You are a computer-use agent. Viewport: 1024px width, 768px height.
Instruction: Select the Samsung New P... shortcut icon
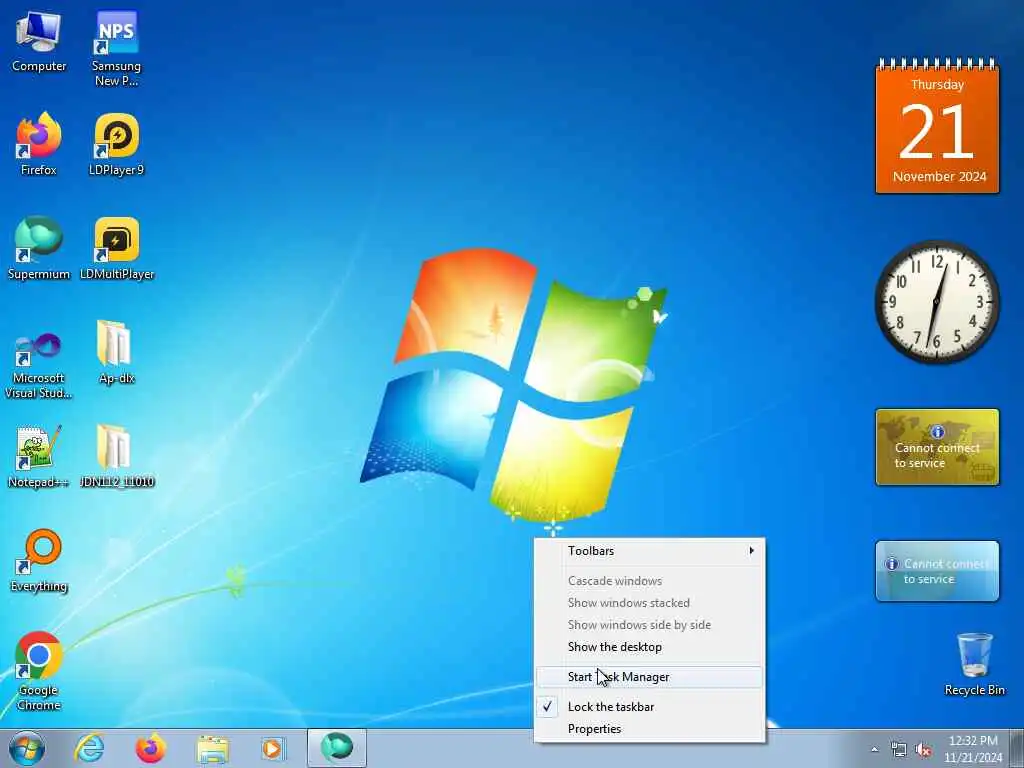point(116,48)
